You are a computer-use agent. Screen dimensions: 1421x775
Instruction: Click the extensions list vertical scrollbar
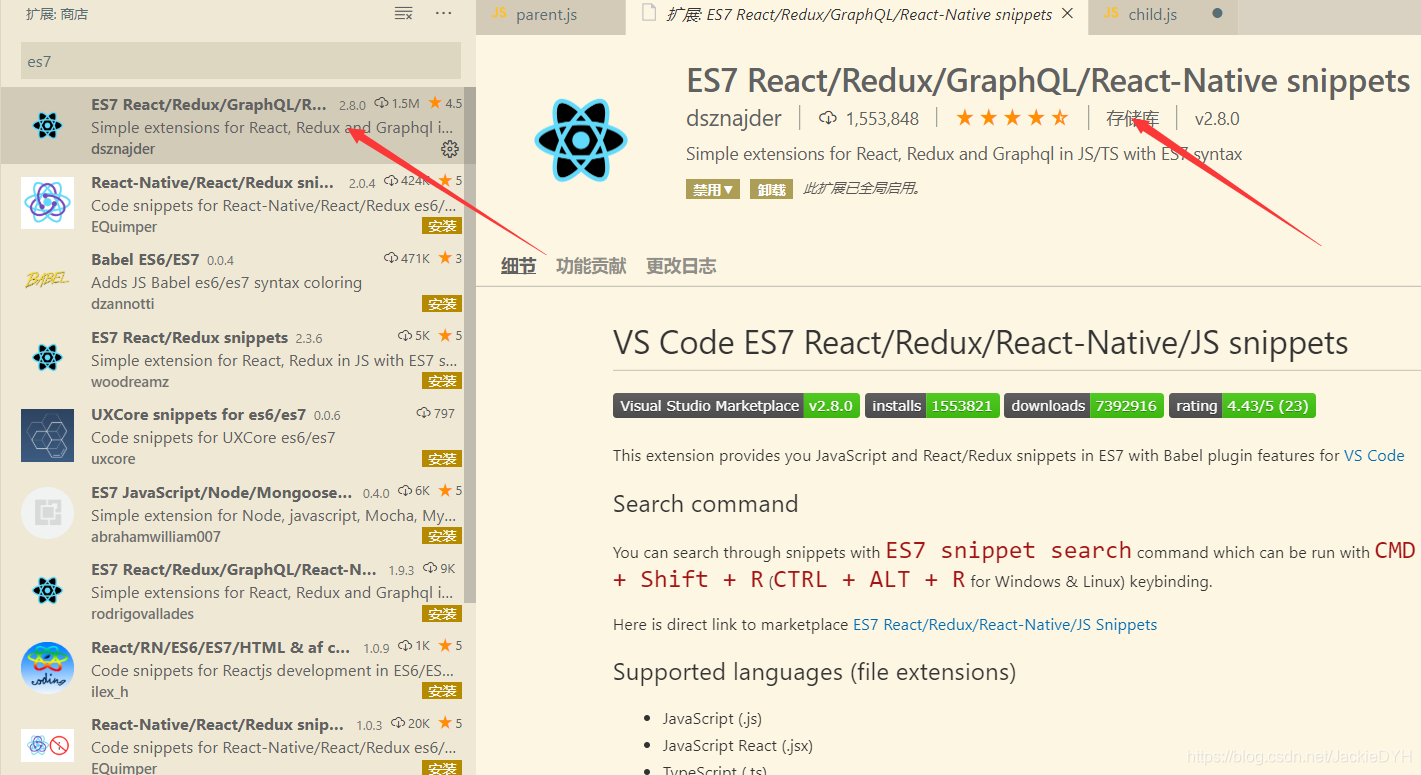pyautogui.click(x=469, y=344)
